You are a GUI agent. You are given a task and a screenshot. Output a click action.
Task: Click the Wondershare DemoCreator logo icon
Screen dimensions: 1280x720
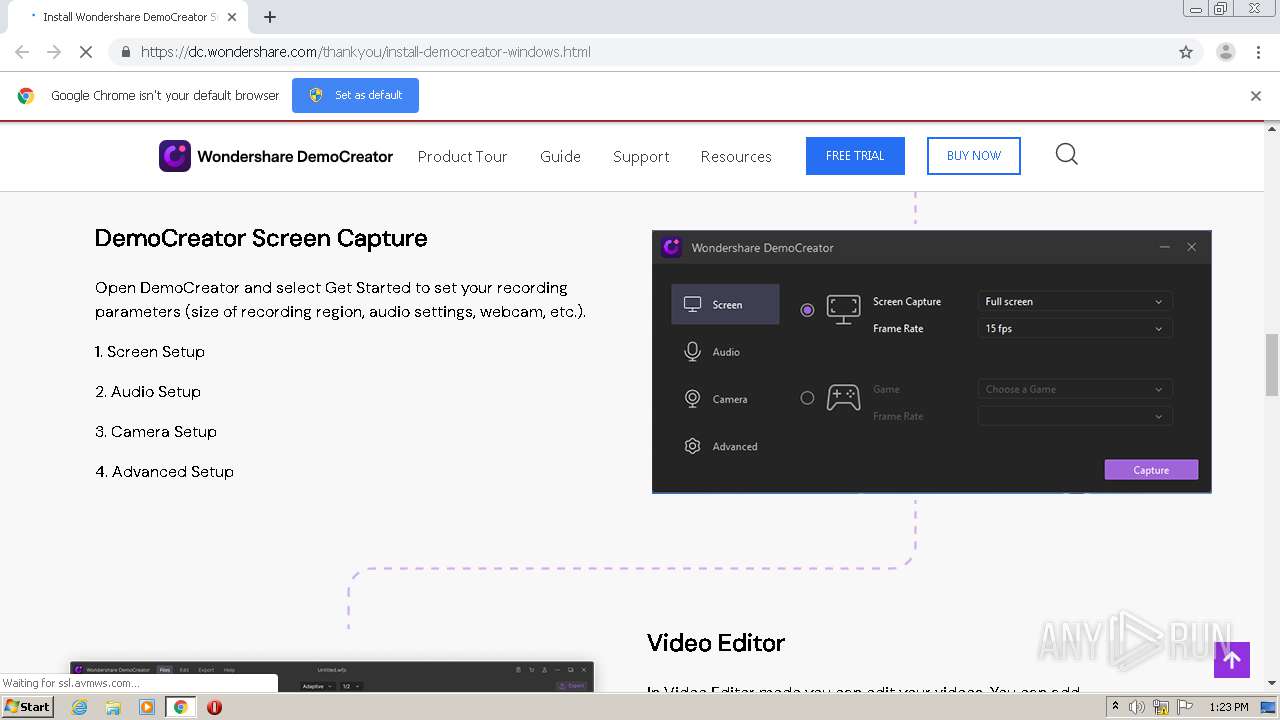pos(175,156)
